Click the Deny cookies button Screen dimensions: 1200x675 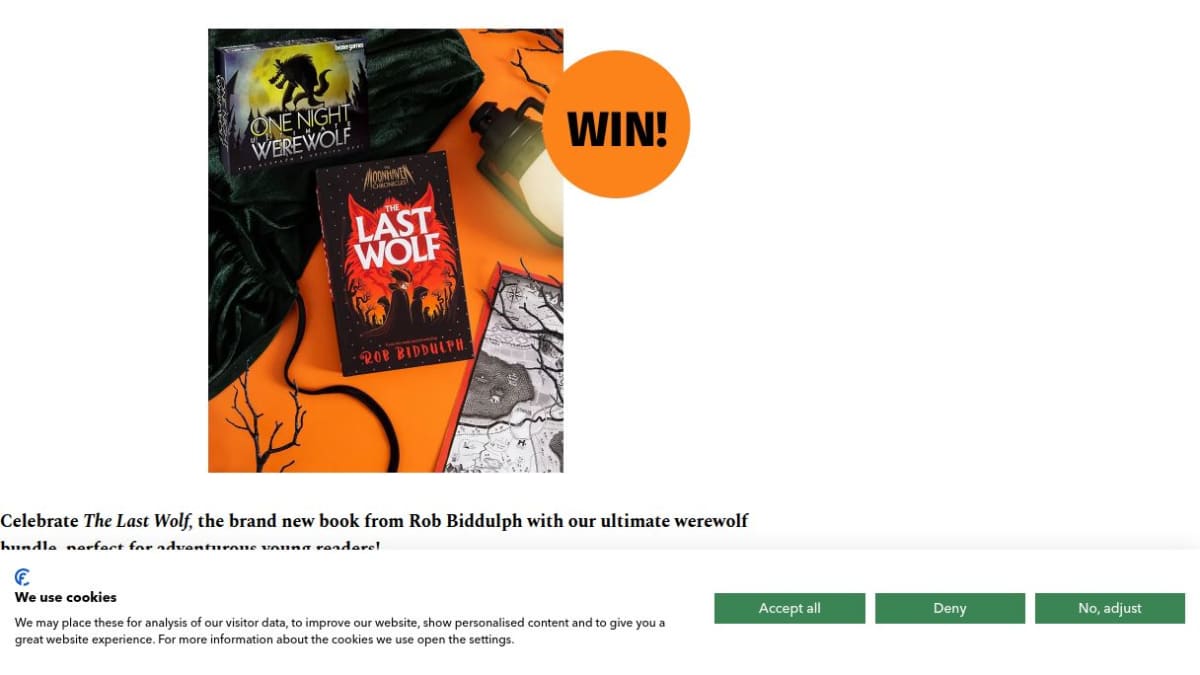[950, 608]
